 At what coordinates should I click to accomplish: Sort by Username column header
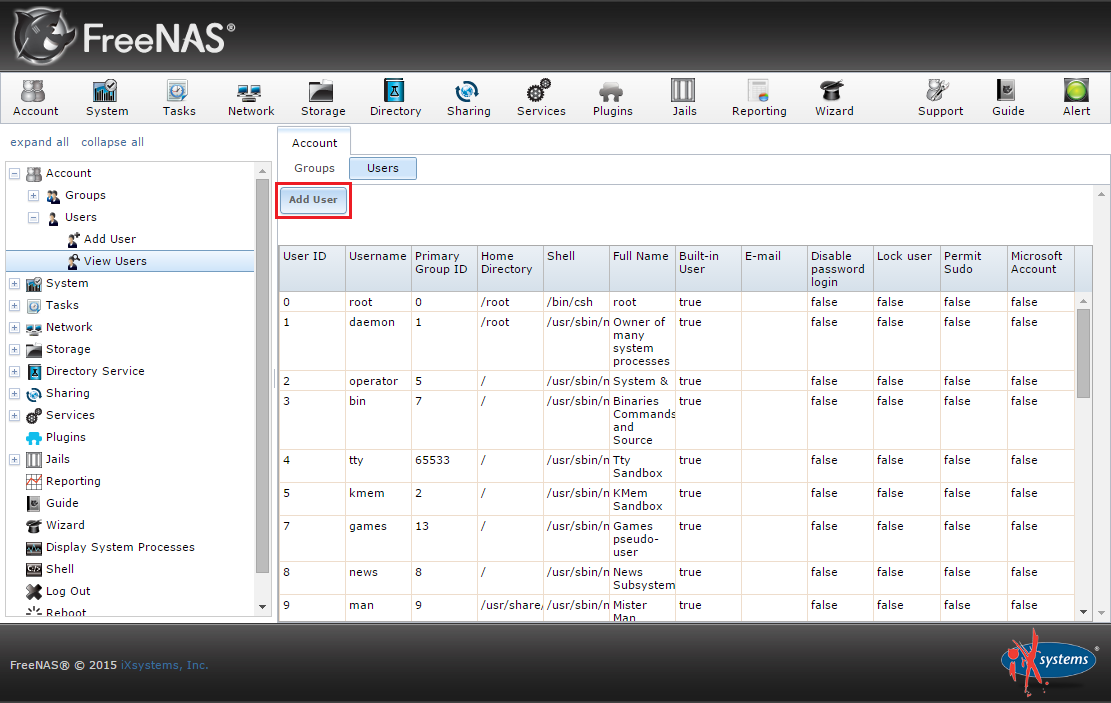pyautogui.click(x=378, y=269)
